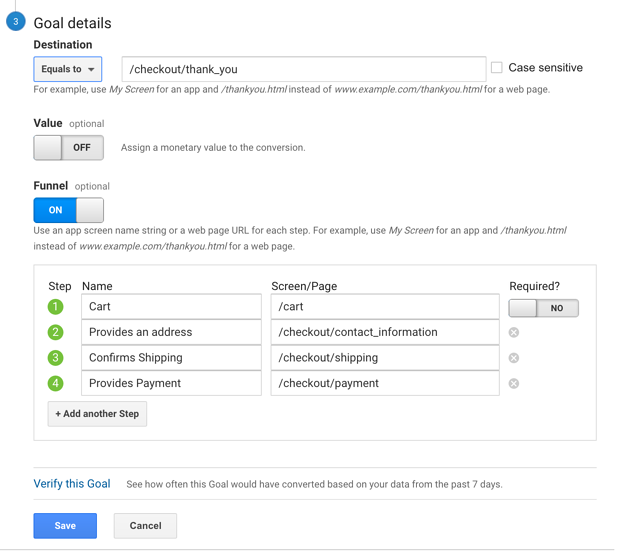This screenshot has height=551, width=639.
Task: Remove the Provides an address funnel step
Action: click(x=513, y=333)
